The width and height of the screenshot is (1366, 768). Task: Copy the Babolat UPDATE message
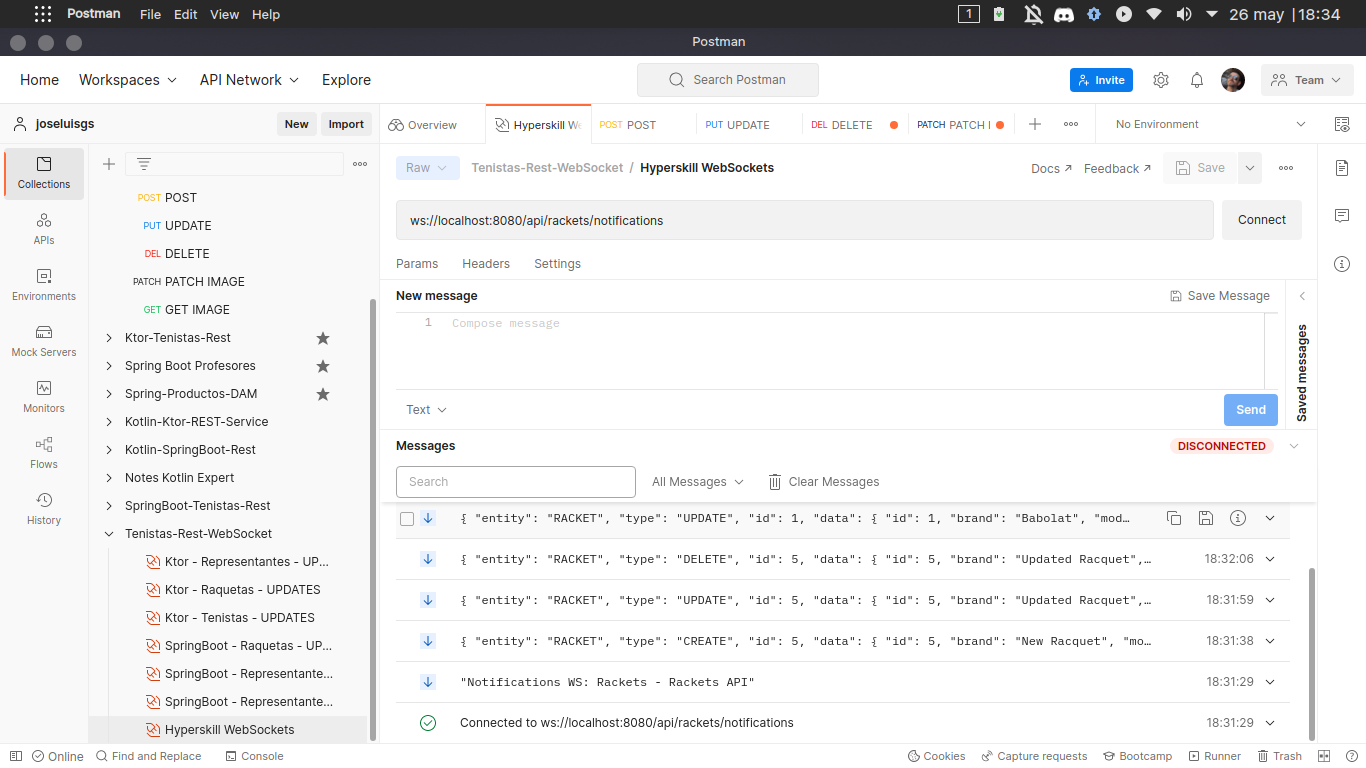click(x=1174, y=518)
